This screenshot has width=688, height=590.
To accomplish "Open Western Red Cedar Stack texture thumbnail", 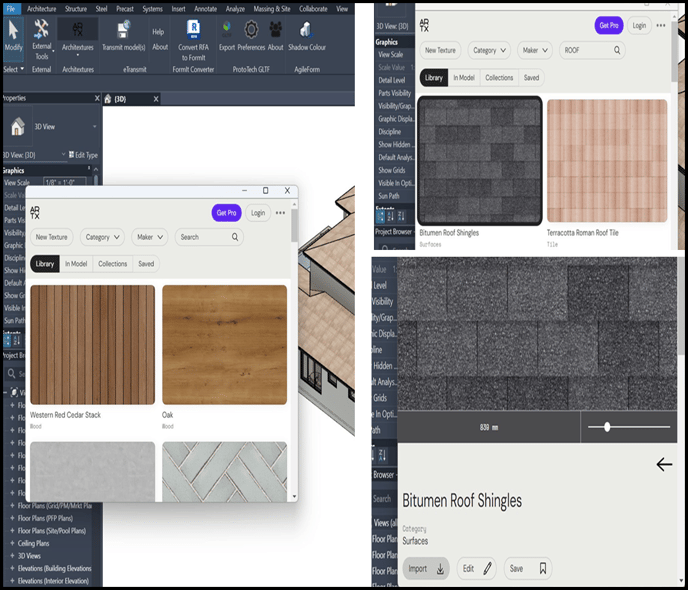I will 93,345.
